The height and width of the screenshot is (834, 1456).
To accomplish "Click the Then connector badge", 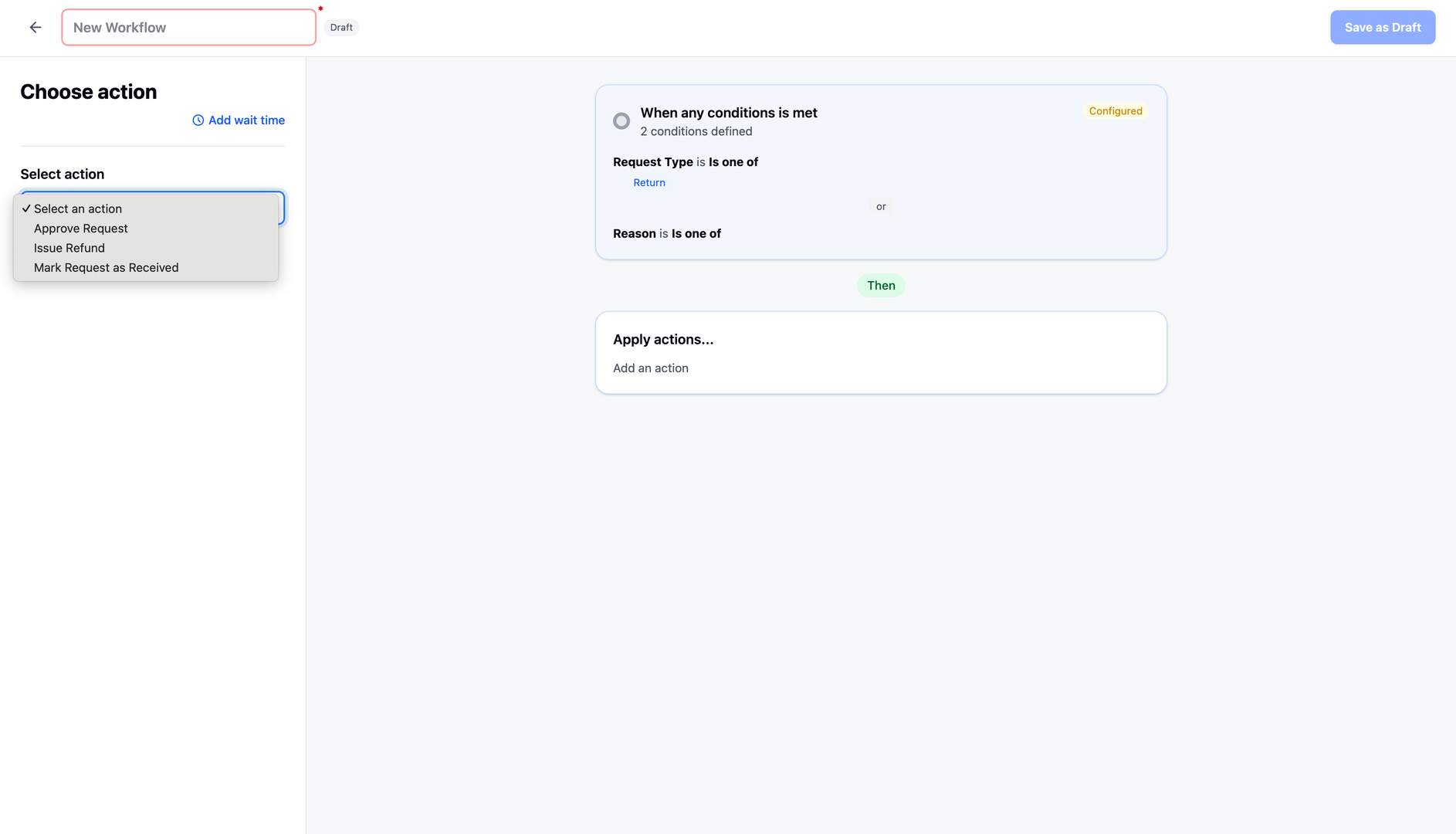I will 881,286.
